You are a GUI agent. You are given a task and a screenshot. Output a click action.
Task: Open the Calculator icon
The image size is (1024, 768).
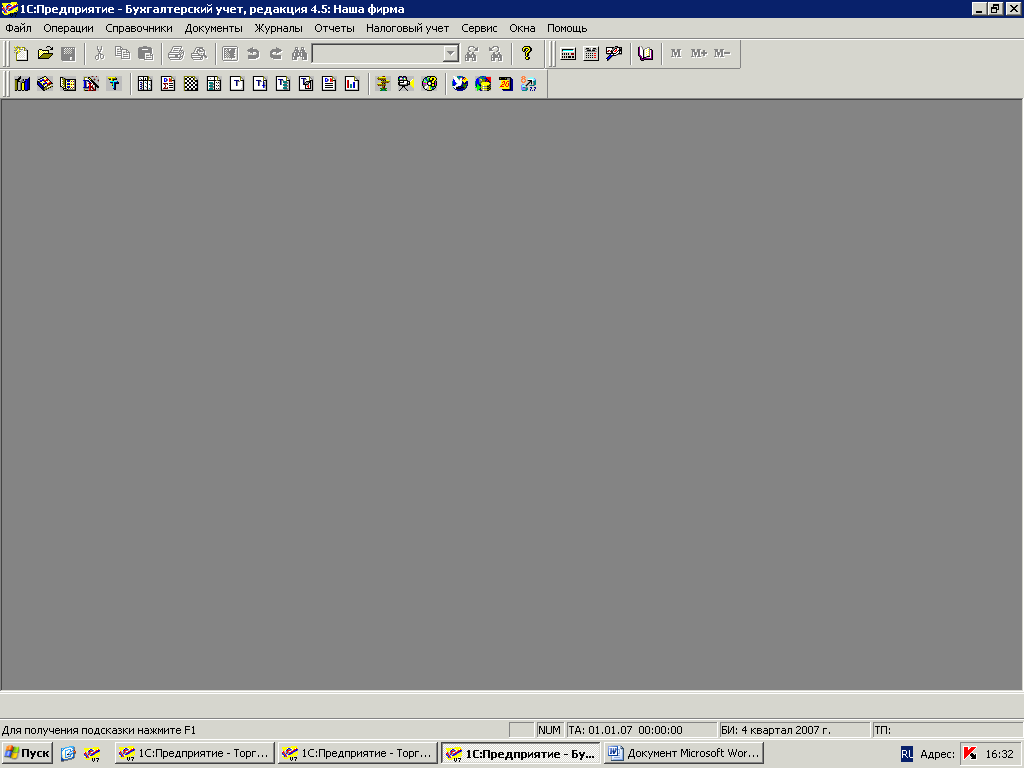pyautogui.click(x=568, y=54)
